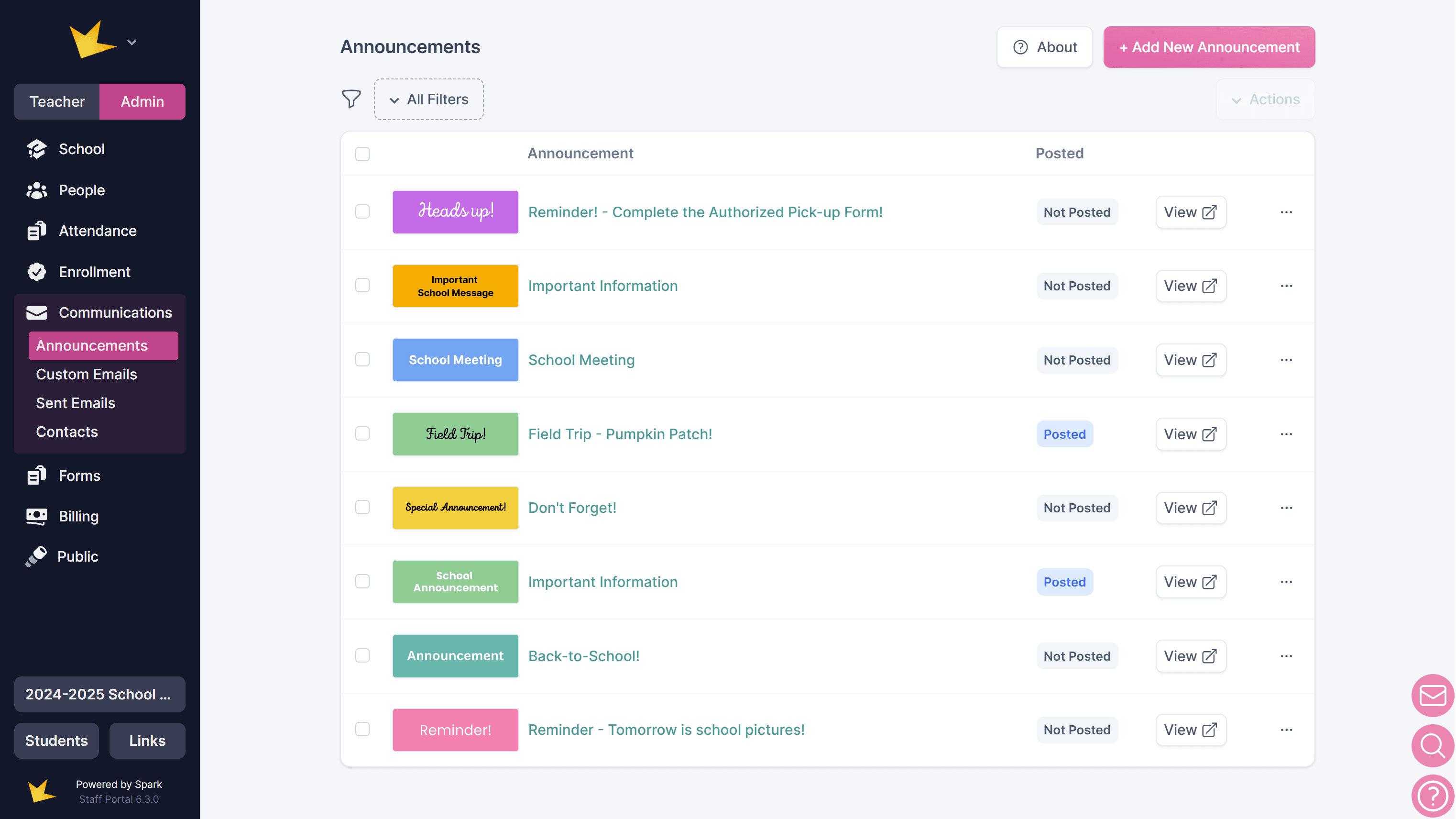1456x819 pixels.
Task: Open three-dot menu for School Meeting row
Action: 1286,360
